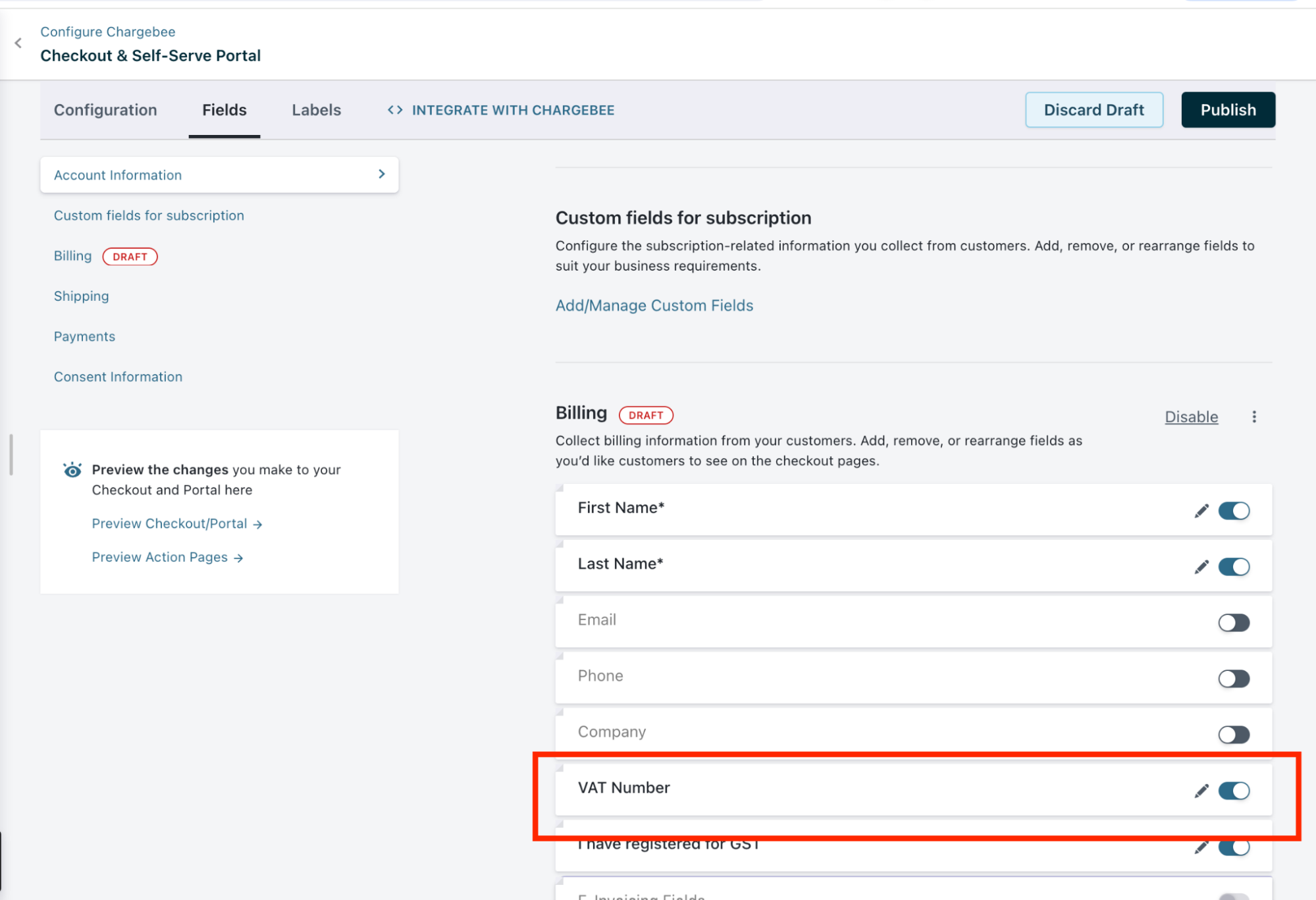Switch on the Company field toggle
This screenshot has width=1316, height=900.
1234,735
